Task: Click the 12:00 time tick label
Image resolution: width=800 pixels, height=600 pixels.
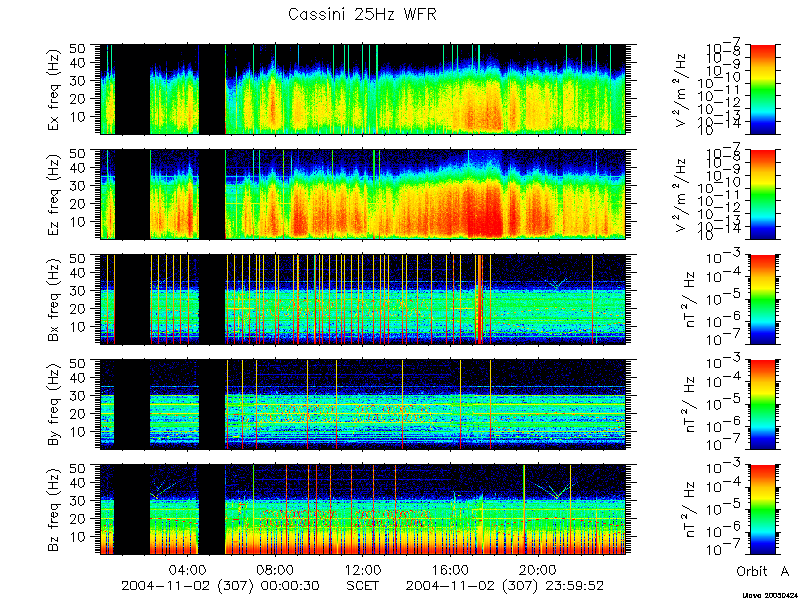Action: click(x=363, y=569)
